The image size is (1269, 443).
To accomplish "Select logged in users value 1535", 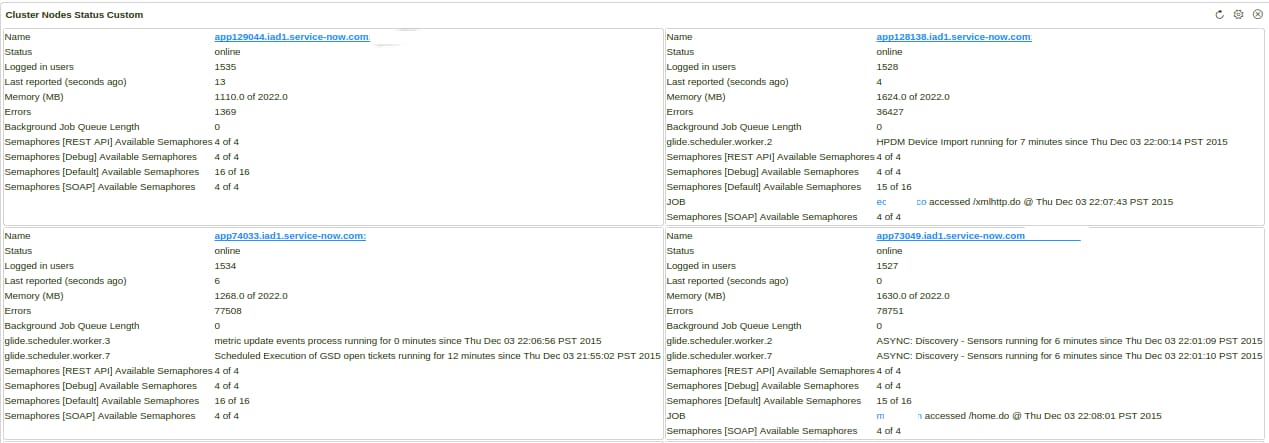I will click(x=225, y=67).
